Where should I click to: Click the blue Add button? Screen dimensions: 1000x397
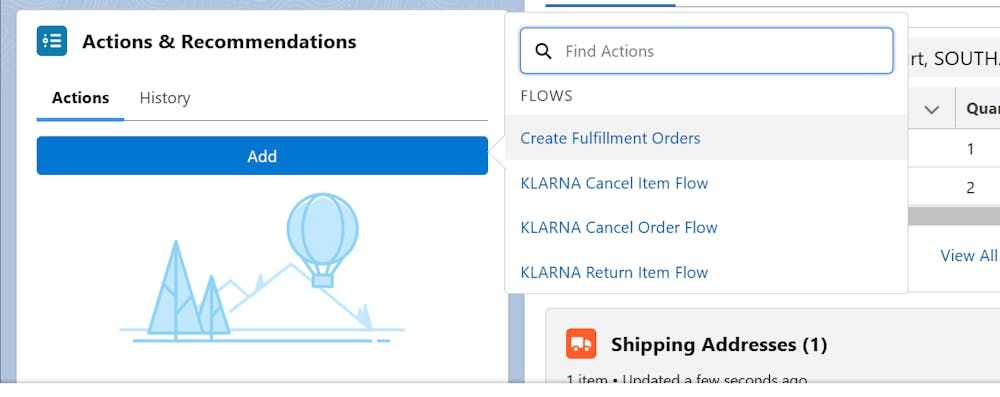[262, 156]
